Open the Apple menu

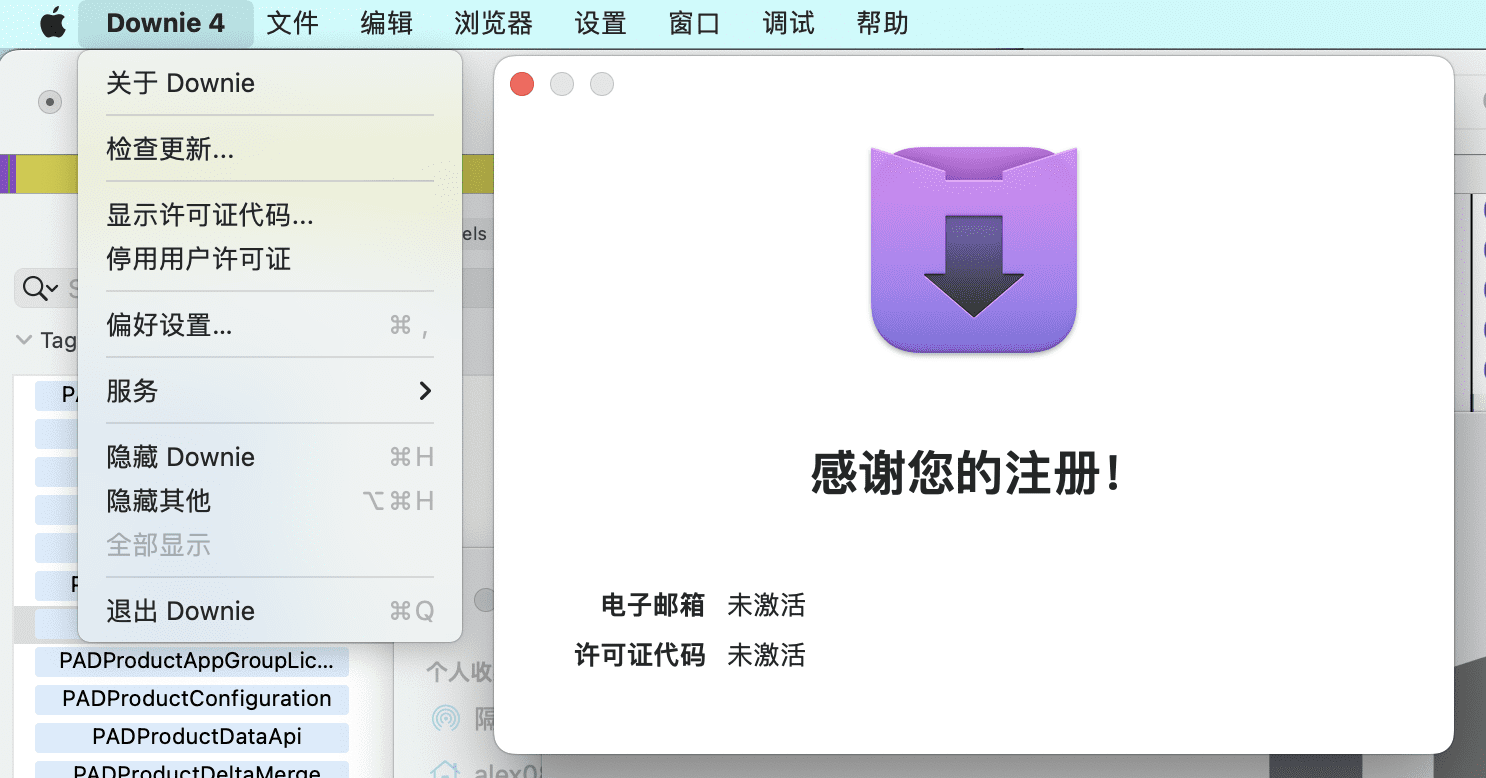52,23
